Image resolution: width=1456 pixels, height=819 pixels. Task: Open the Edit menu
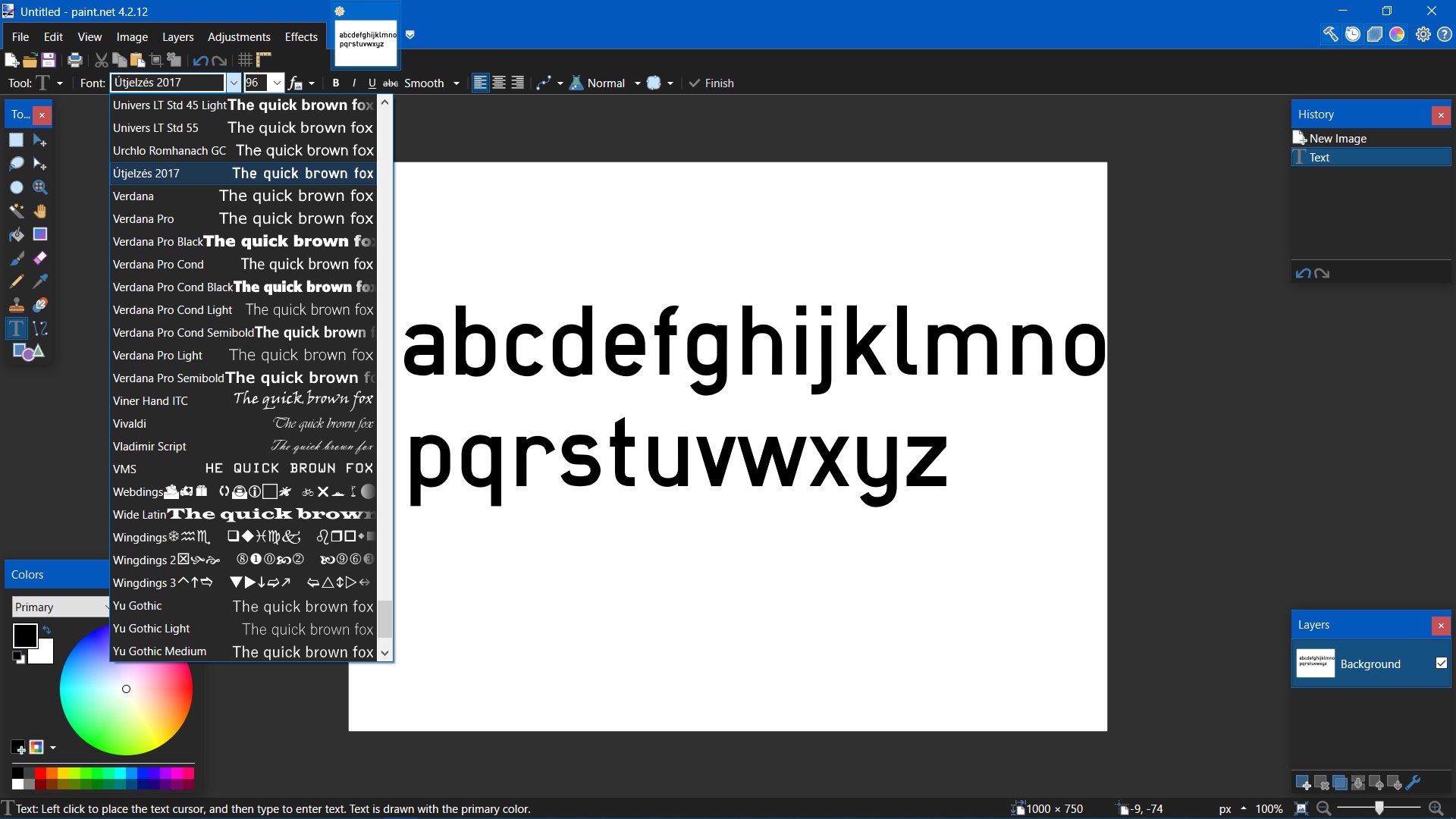(53, 37)
